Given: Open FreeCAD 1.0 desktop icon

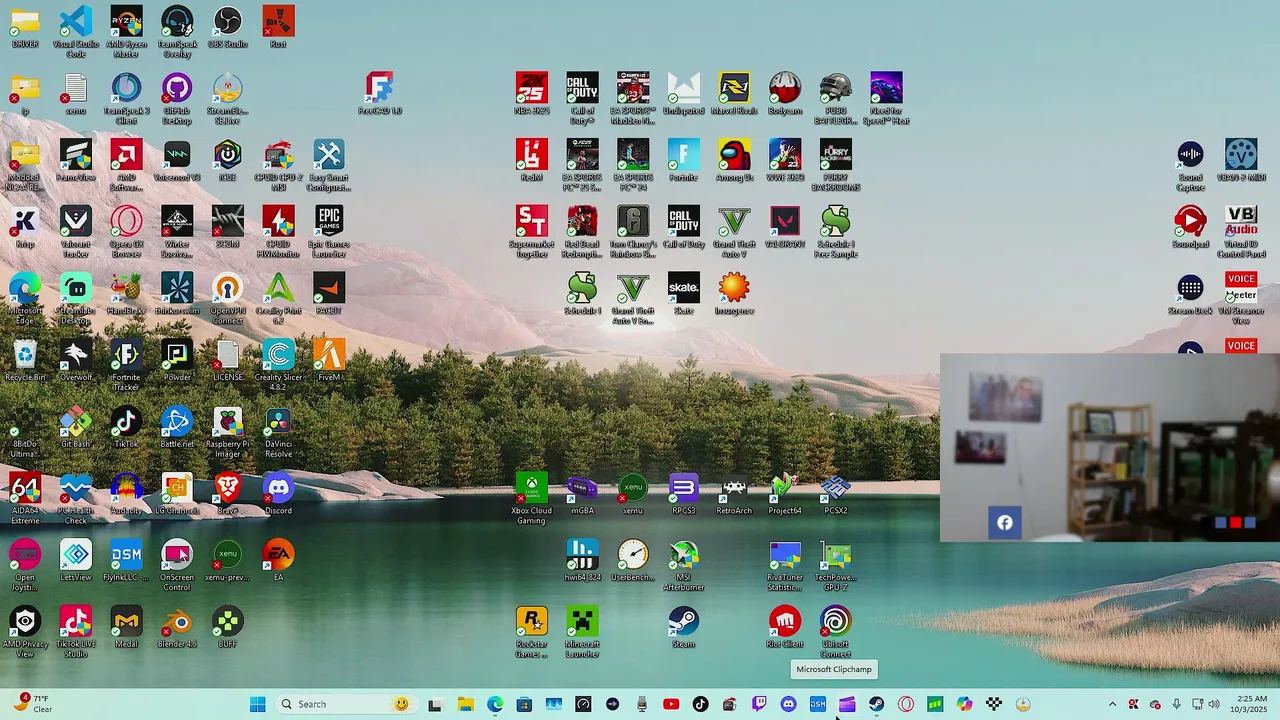Looking at the screenshot, I should coord(379,94).
